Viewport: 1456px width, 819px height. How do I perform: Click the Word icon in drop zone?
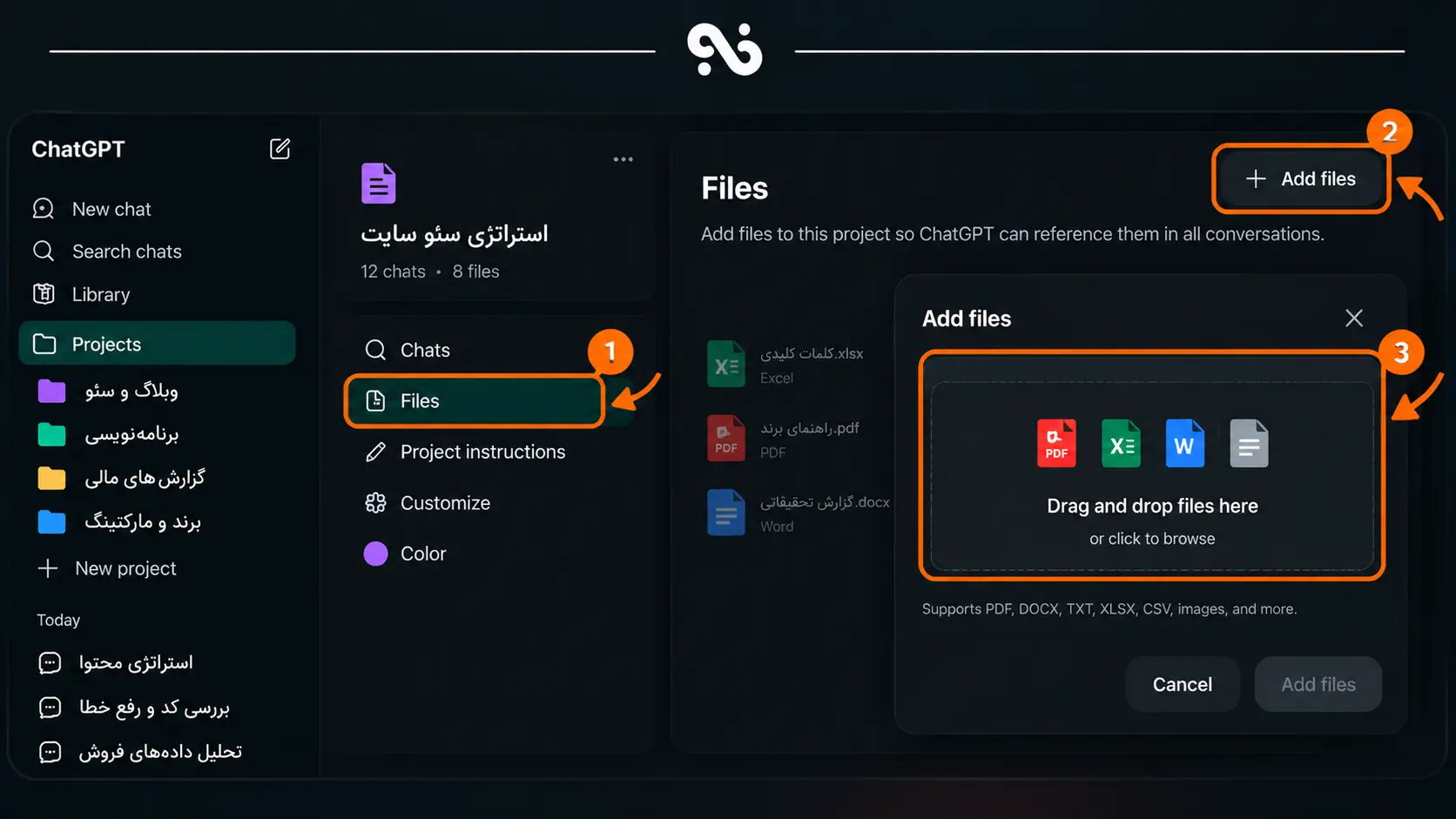[1184, 443]
